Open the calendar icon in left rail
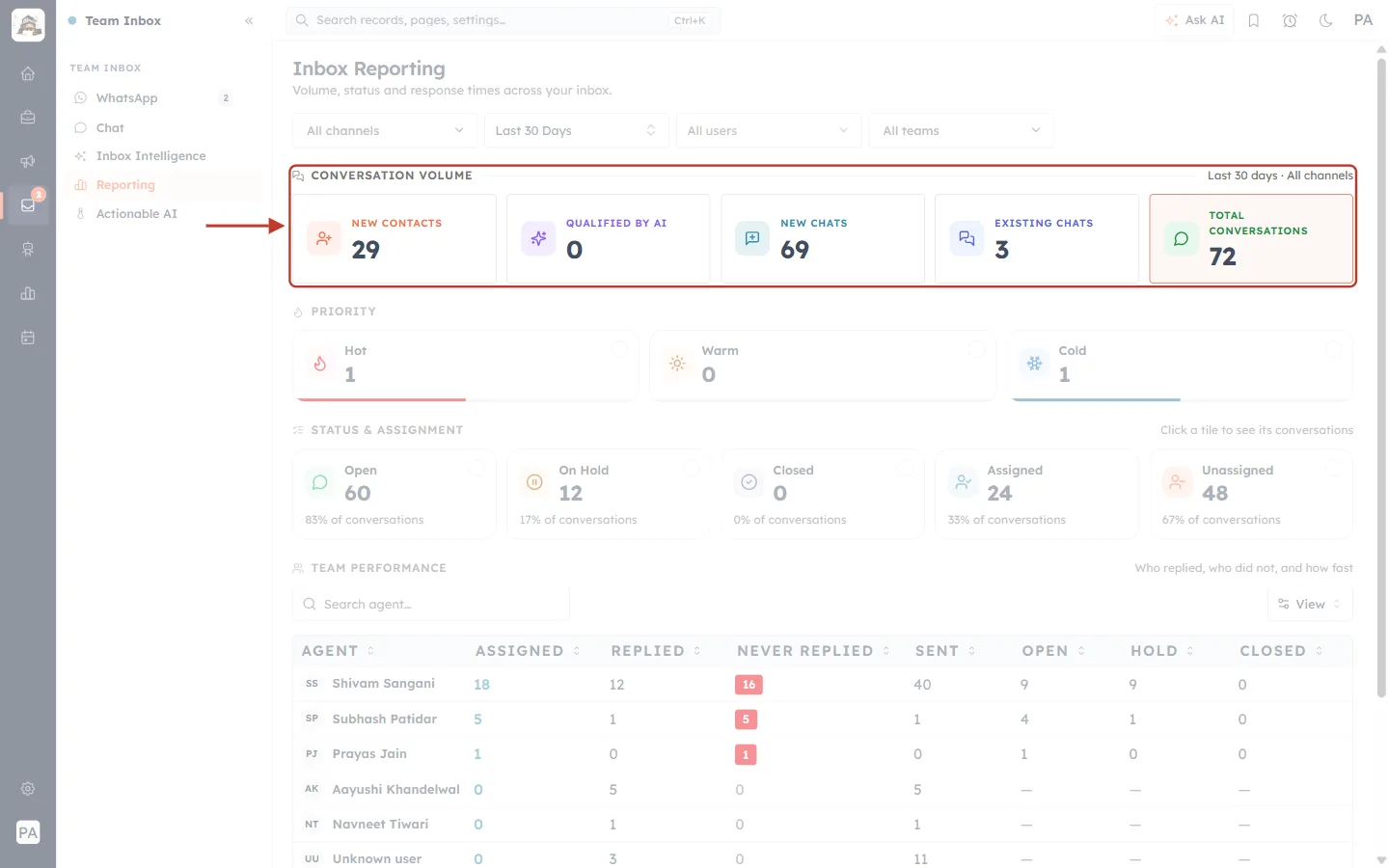Image resolution: width=1389 pixels, height=868 pixels. pyautogui.click(x=28, y=338)
